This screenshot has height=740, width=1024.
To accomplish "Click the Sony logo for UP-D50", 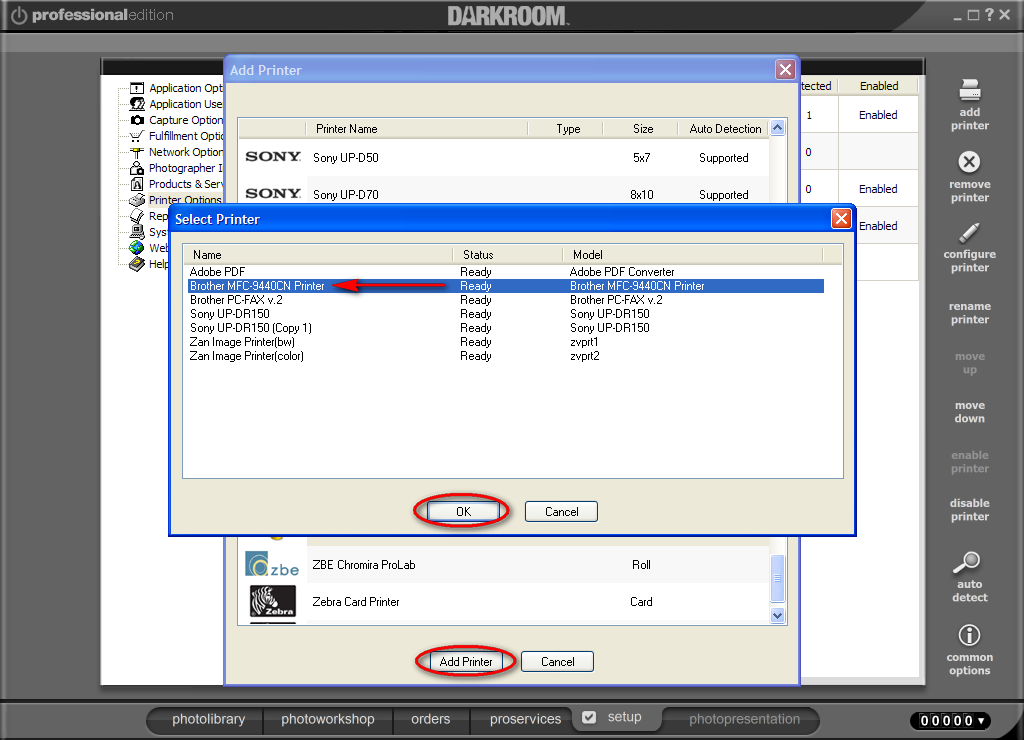I will click(272, 157).
